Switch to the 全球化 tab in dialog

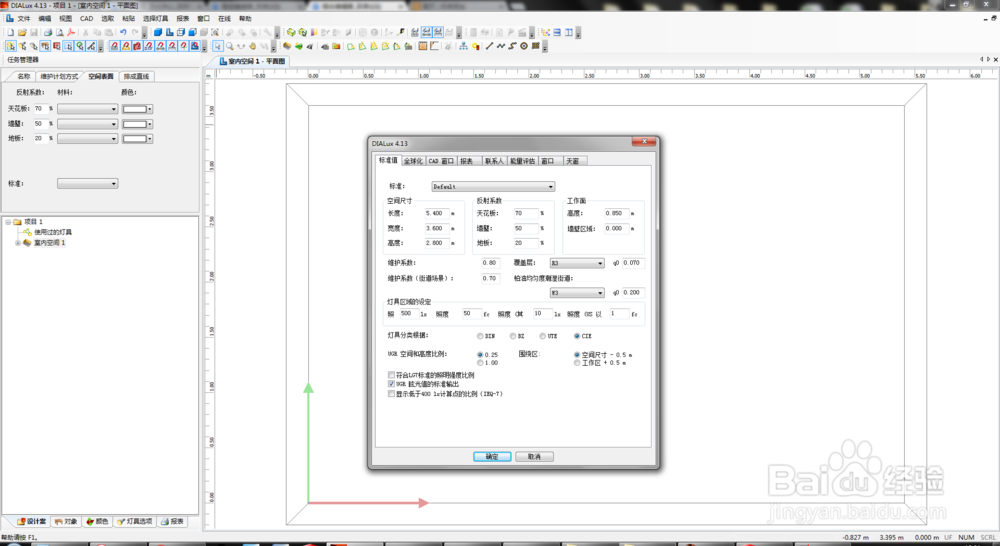pyautogui.click(x=413, y=161)
